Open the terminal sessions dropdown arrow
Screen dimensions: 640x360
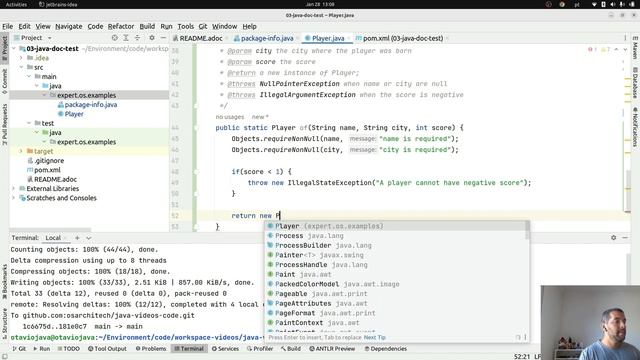(89, 238)
